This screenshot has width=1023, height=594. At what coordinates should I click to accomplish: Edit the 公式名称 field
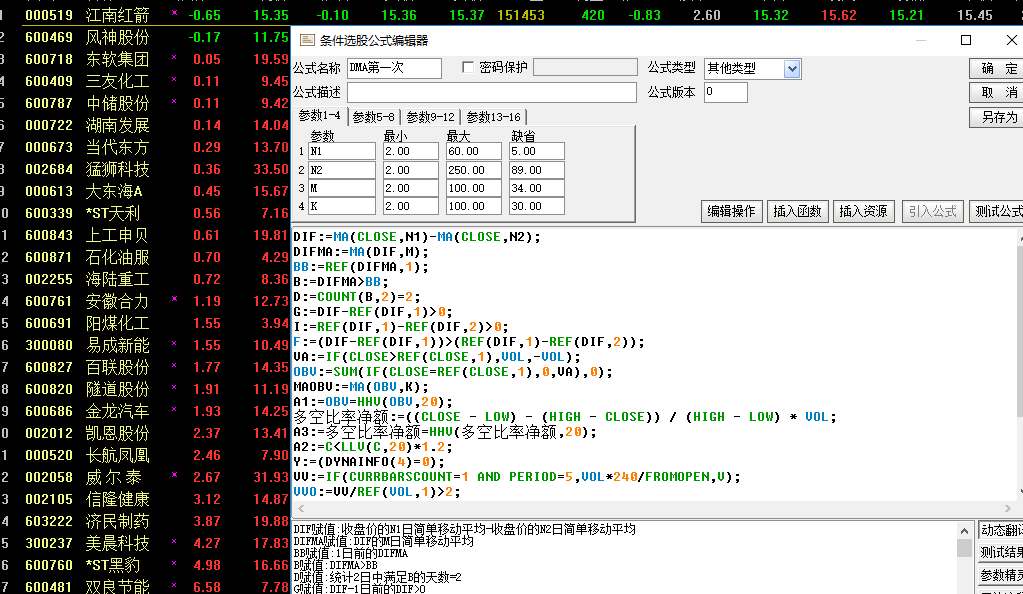pyautogui.click(x=394, y=68)
